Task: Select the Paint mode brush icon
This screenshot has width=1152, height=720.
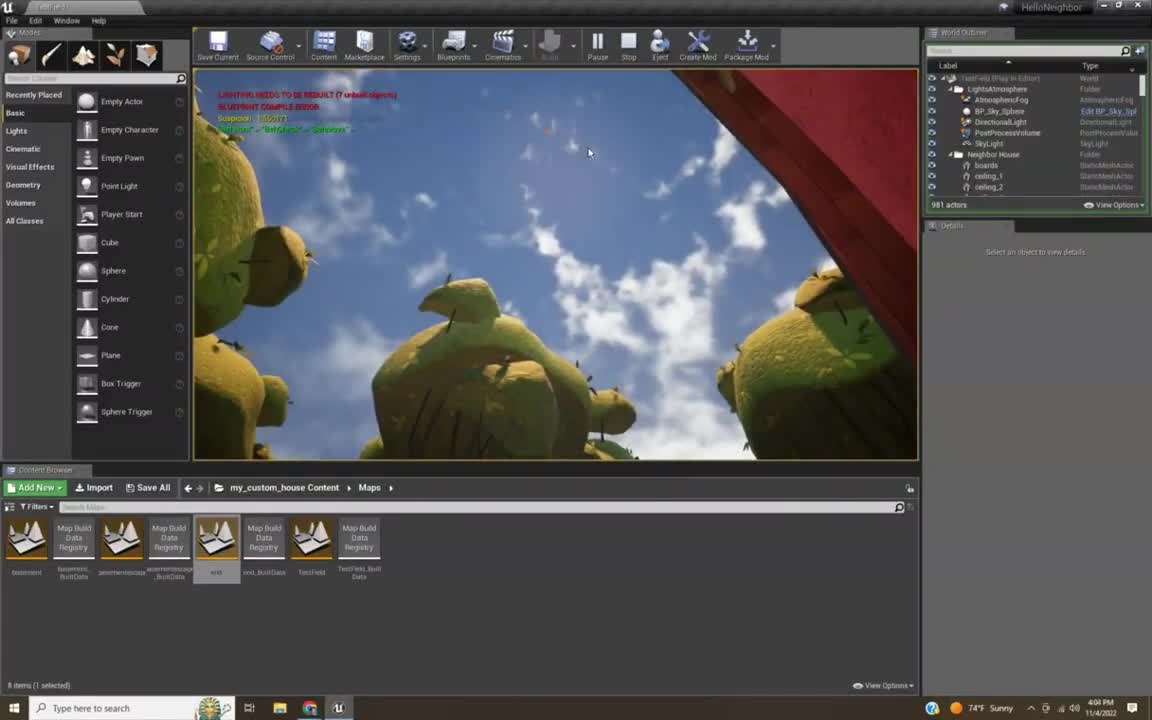Action: [x=51, y=55]
